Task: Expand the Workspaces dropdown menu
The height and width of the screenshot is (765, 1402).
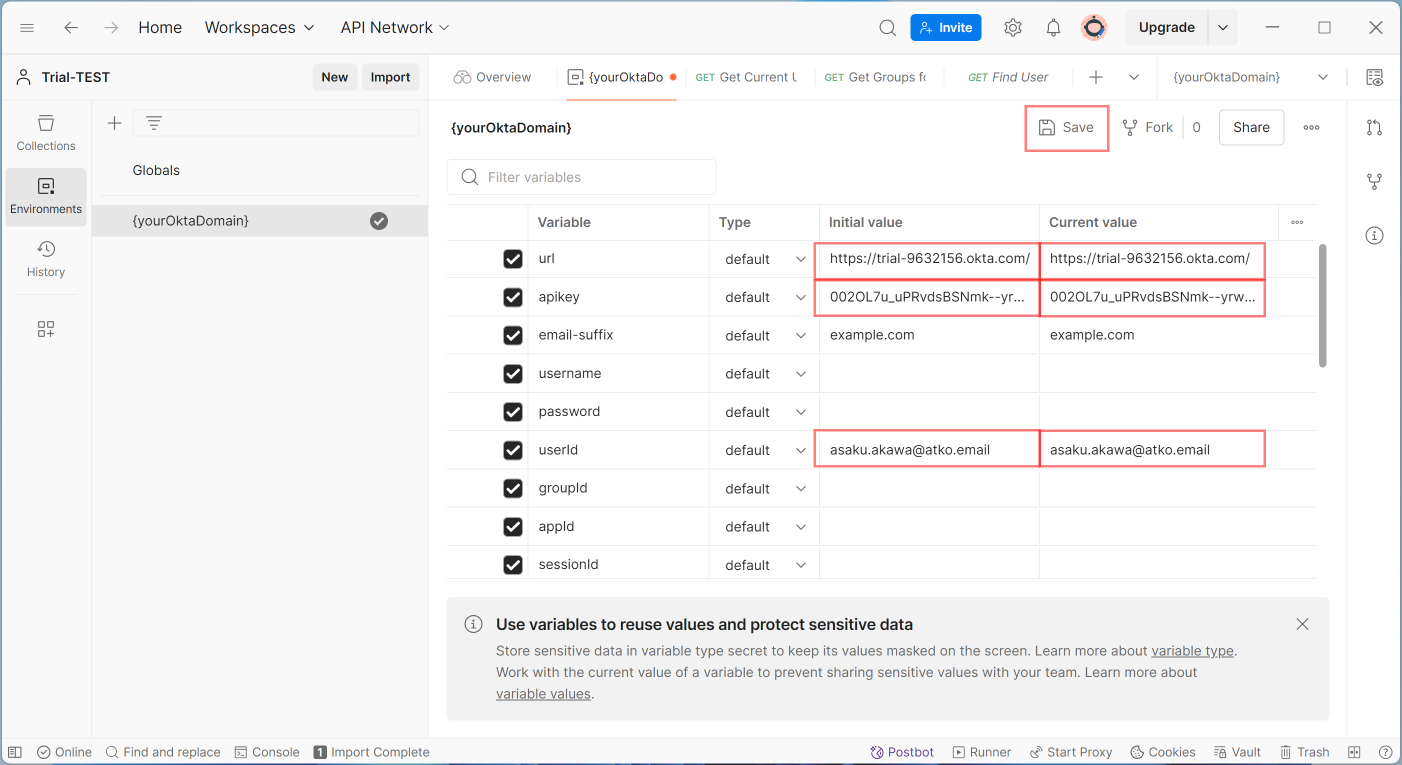Action: pyautogui.click(x=259, y=28)
